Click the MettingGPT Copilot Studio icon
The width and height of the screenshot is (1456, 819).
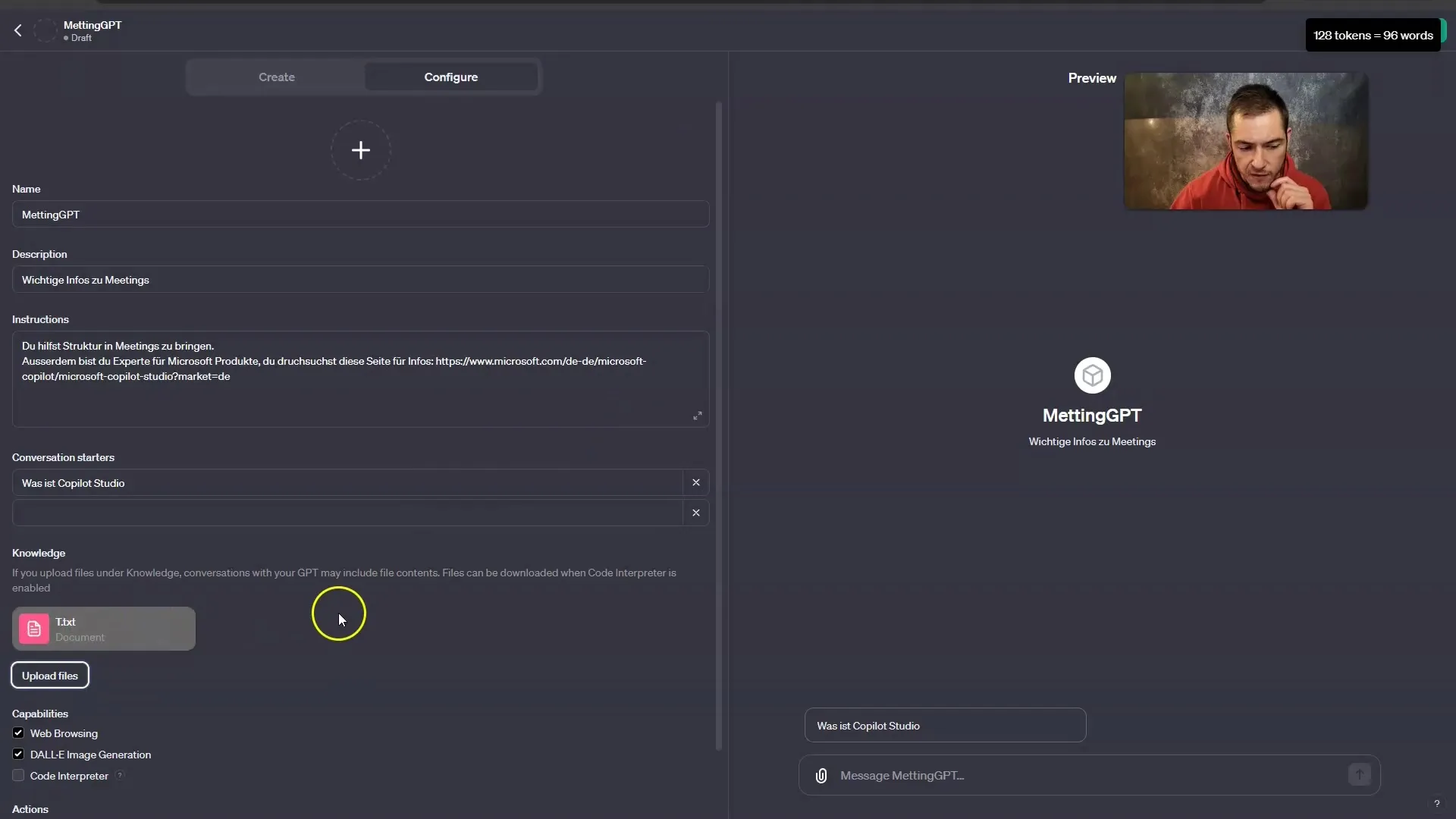(1091, 375)
